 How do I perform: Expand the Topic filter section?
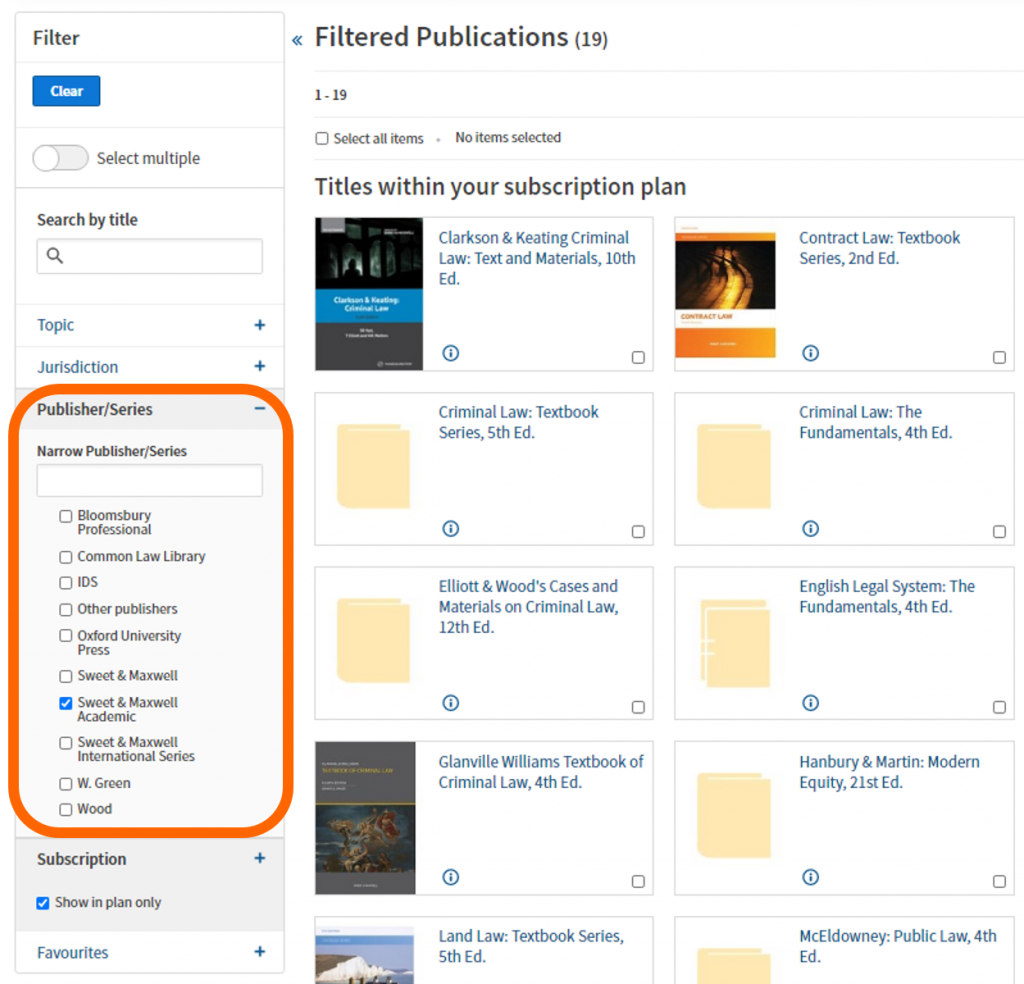[x=259, y=325]
